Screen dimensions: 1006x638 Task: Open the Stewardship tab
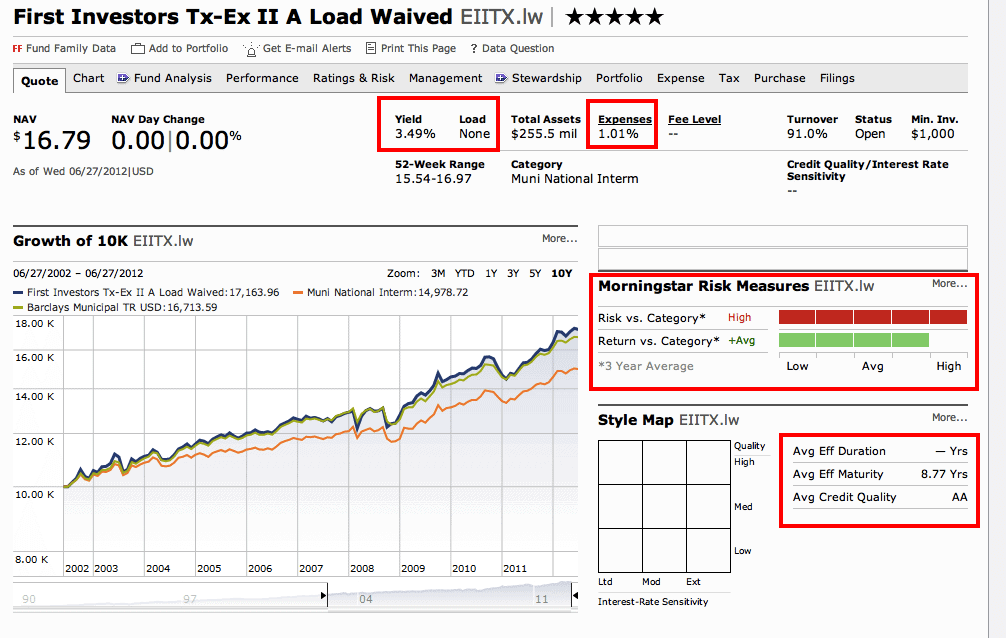point(547,78)
